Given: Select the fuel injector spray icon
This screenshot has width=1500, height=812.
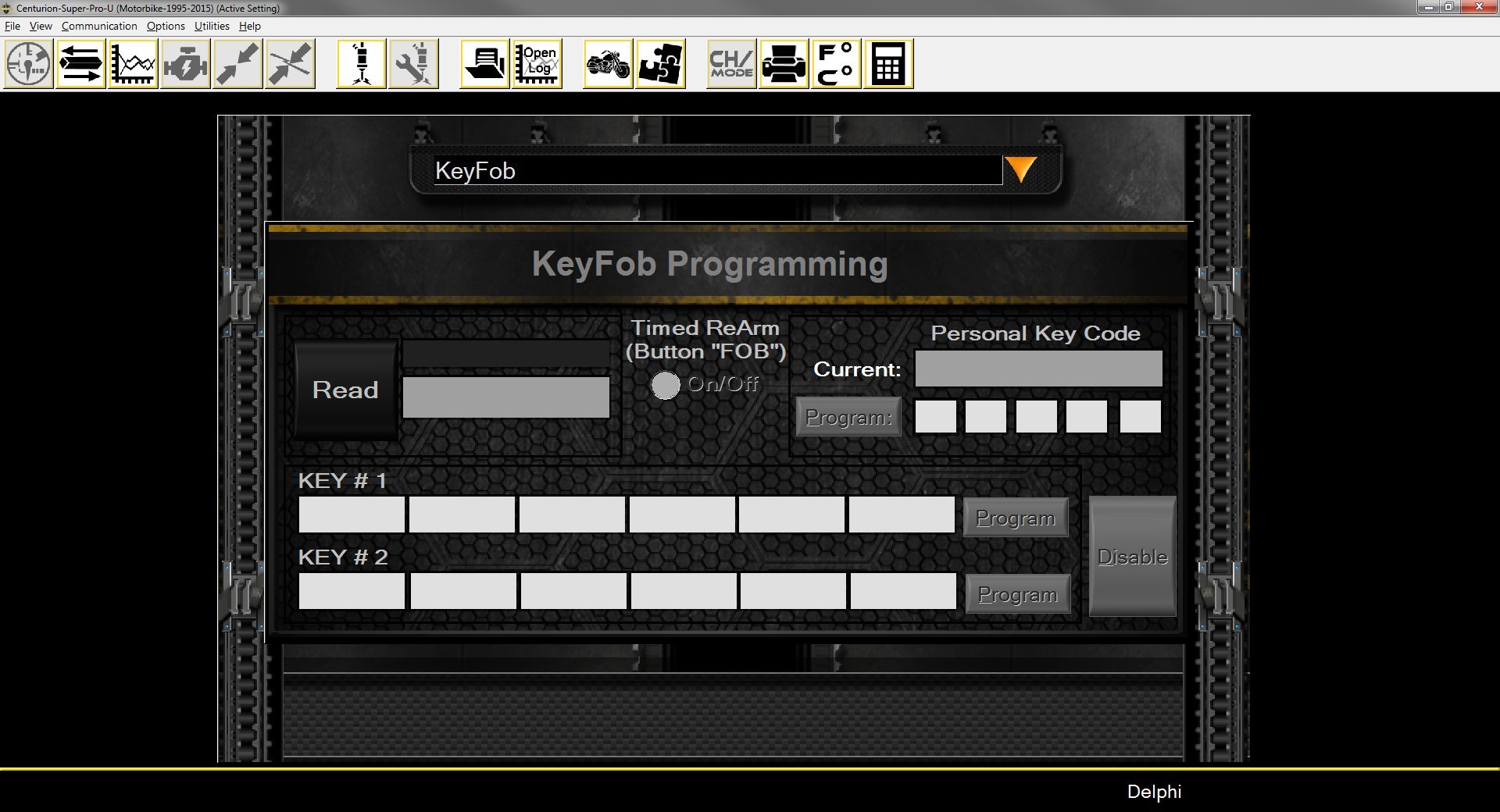Looking at the screenshot, I should click(x=361, y=64).
